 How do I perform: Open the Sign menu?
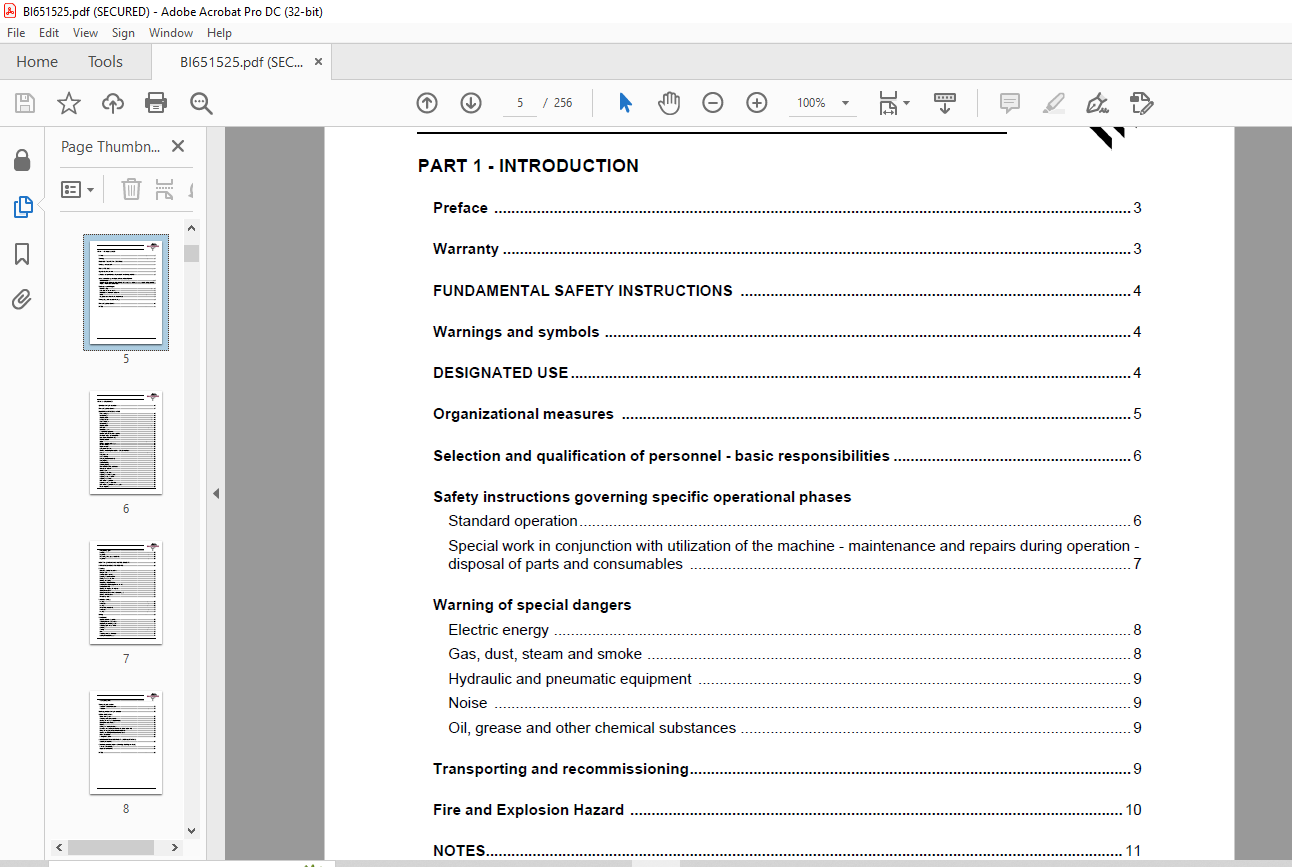point(123,33)
